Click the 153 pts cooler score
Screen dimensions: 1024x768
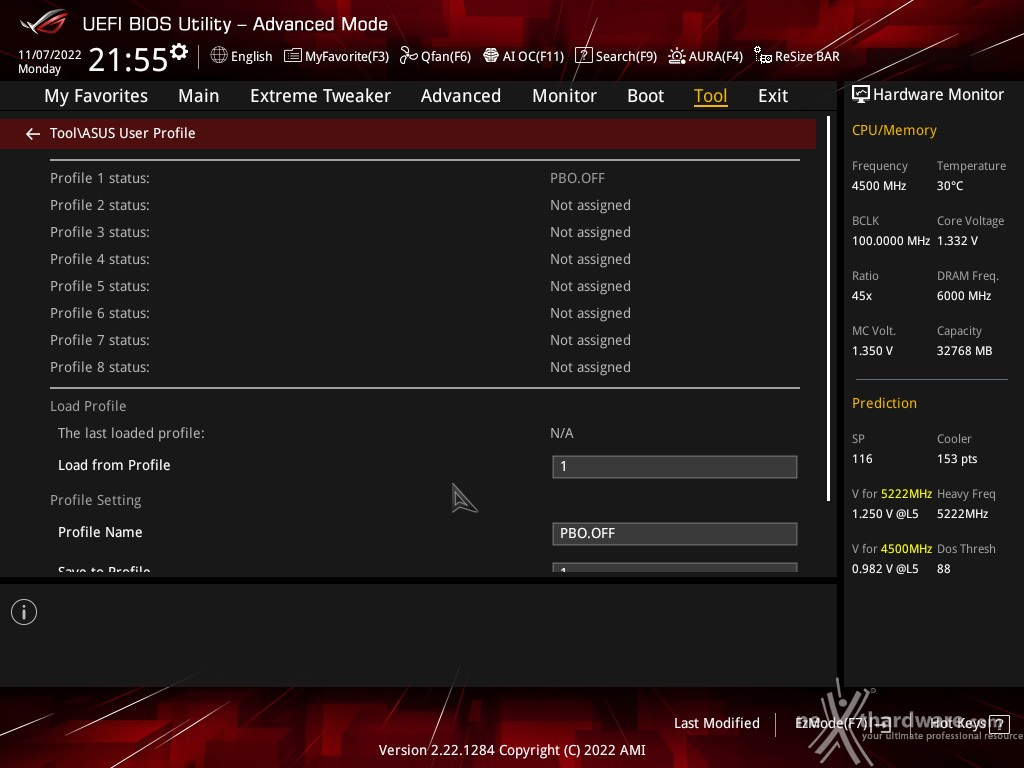point(957,459)
